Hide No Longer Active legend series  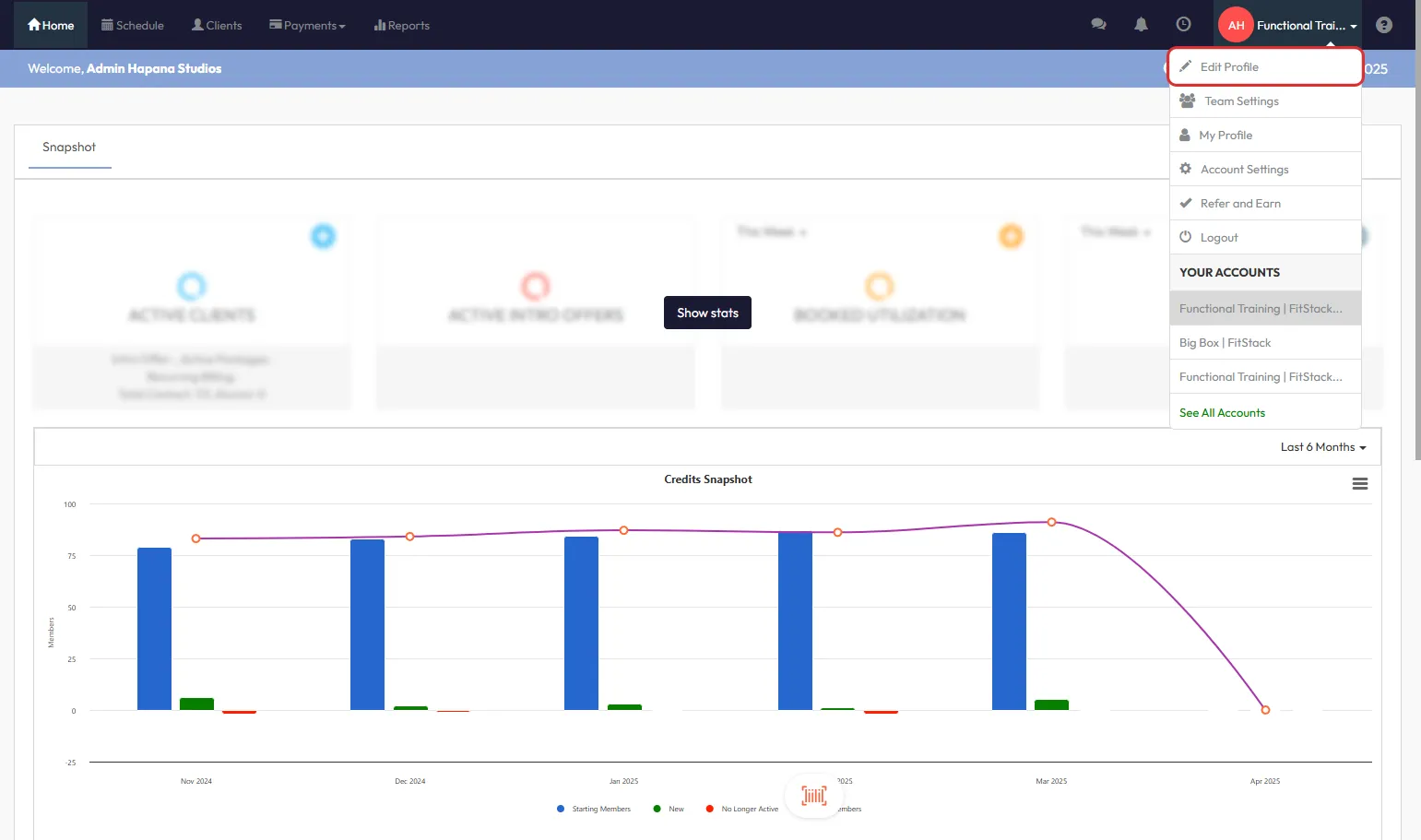(742, 809)
